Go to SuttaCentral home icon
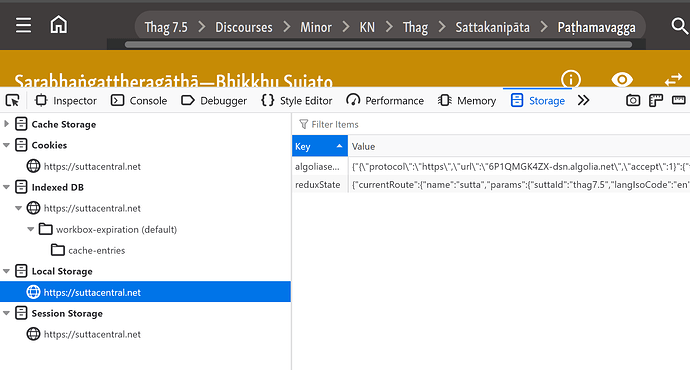 tap(59, 25)
